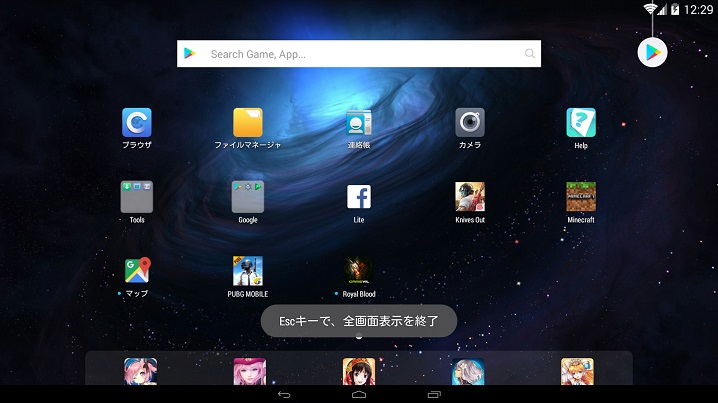This screenshot has height=403, width=718.
Task: Launch Facebook Lite
Action: pyautogui.click(x=359, y=197)
